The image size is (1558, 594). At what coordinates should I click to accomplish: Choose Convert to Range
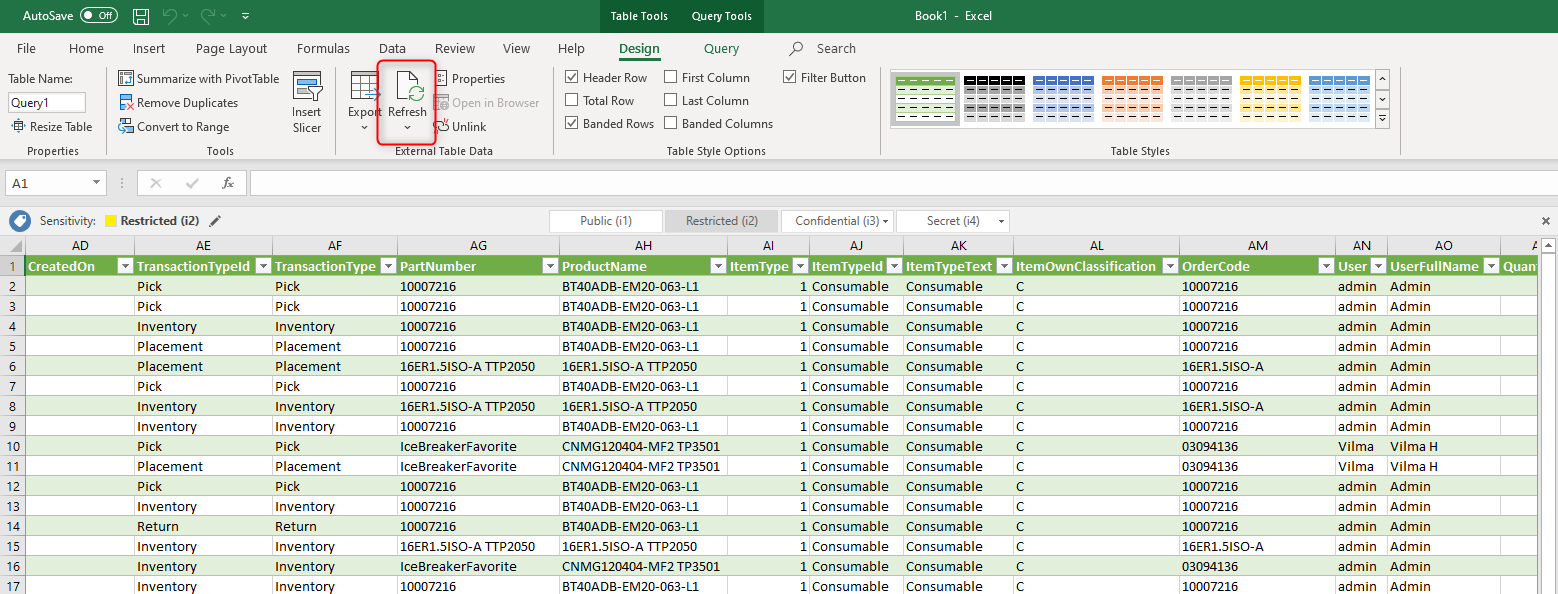(174, 126)
